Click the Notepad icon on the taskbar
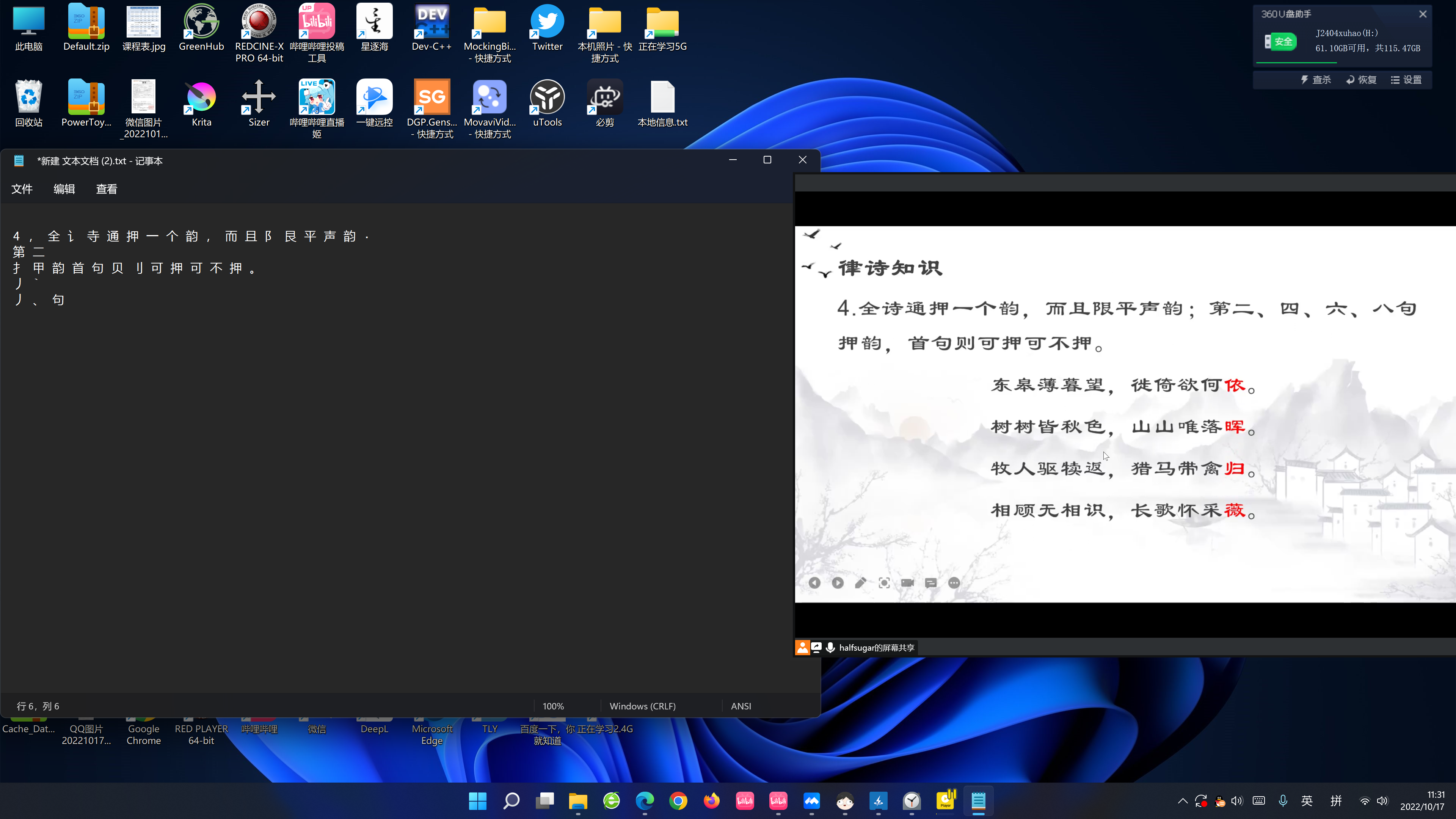Image resolution: width=1456 pixels, height=819 pixels. (978, 801)
